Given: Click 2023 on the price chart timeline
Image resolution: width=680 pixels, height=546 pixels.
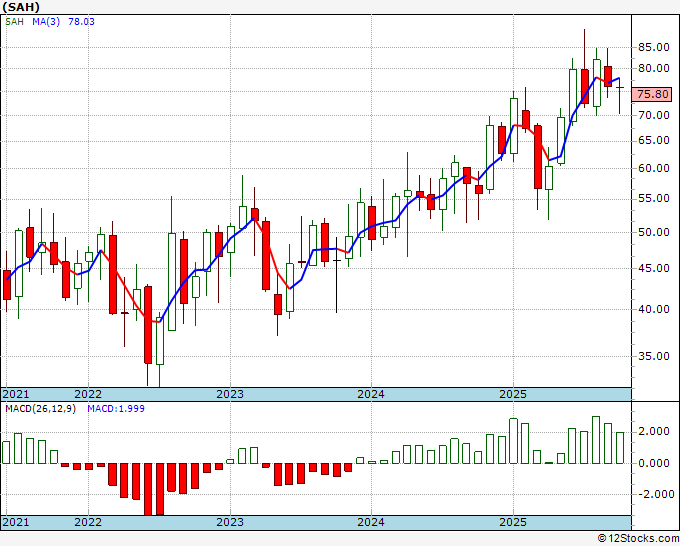Looking at the screenshot, I should point(230,394).
